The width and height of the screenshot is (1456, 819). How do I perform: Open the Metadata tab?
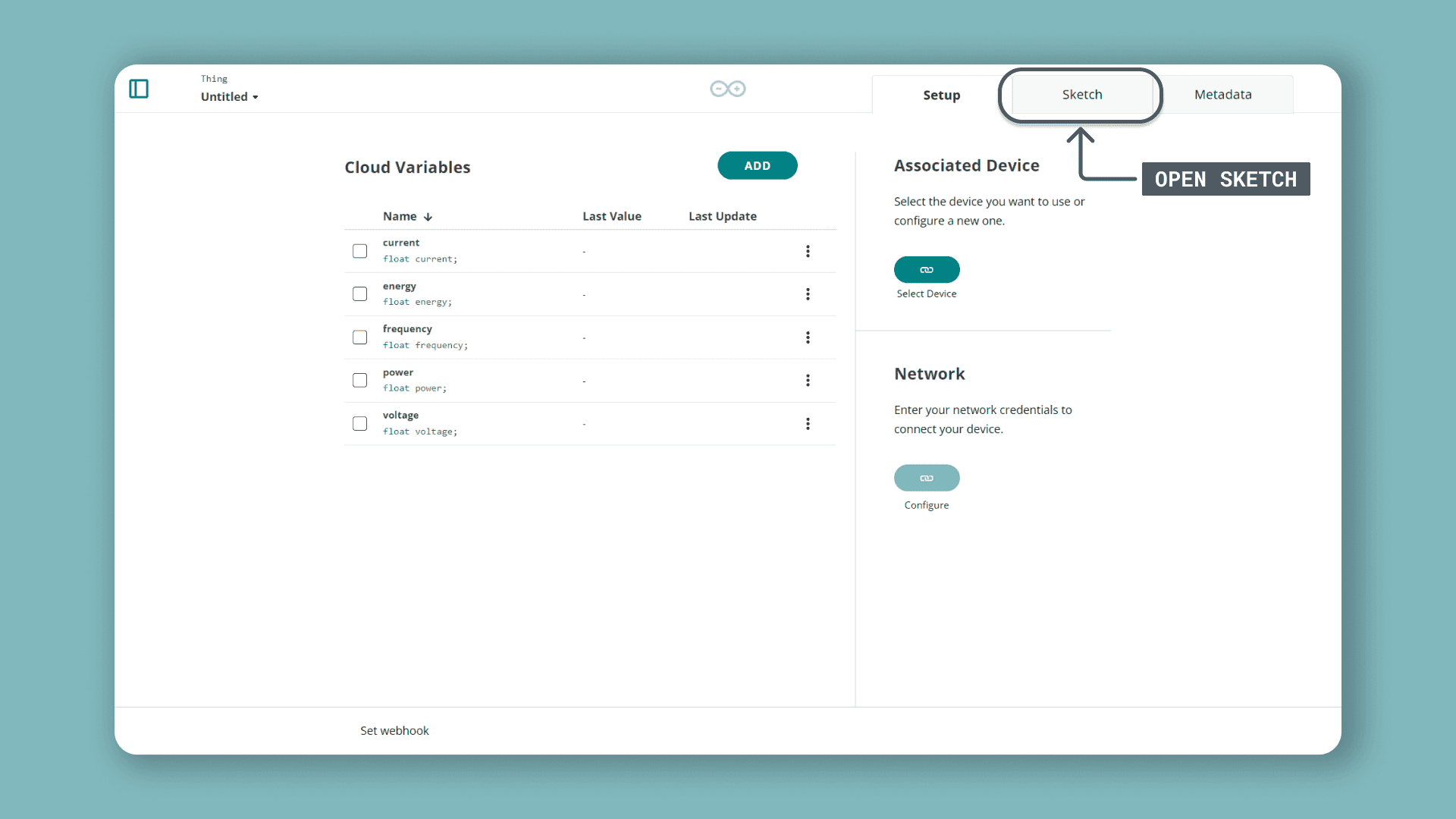coord(1222,95)
